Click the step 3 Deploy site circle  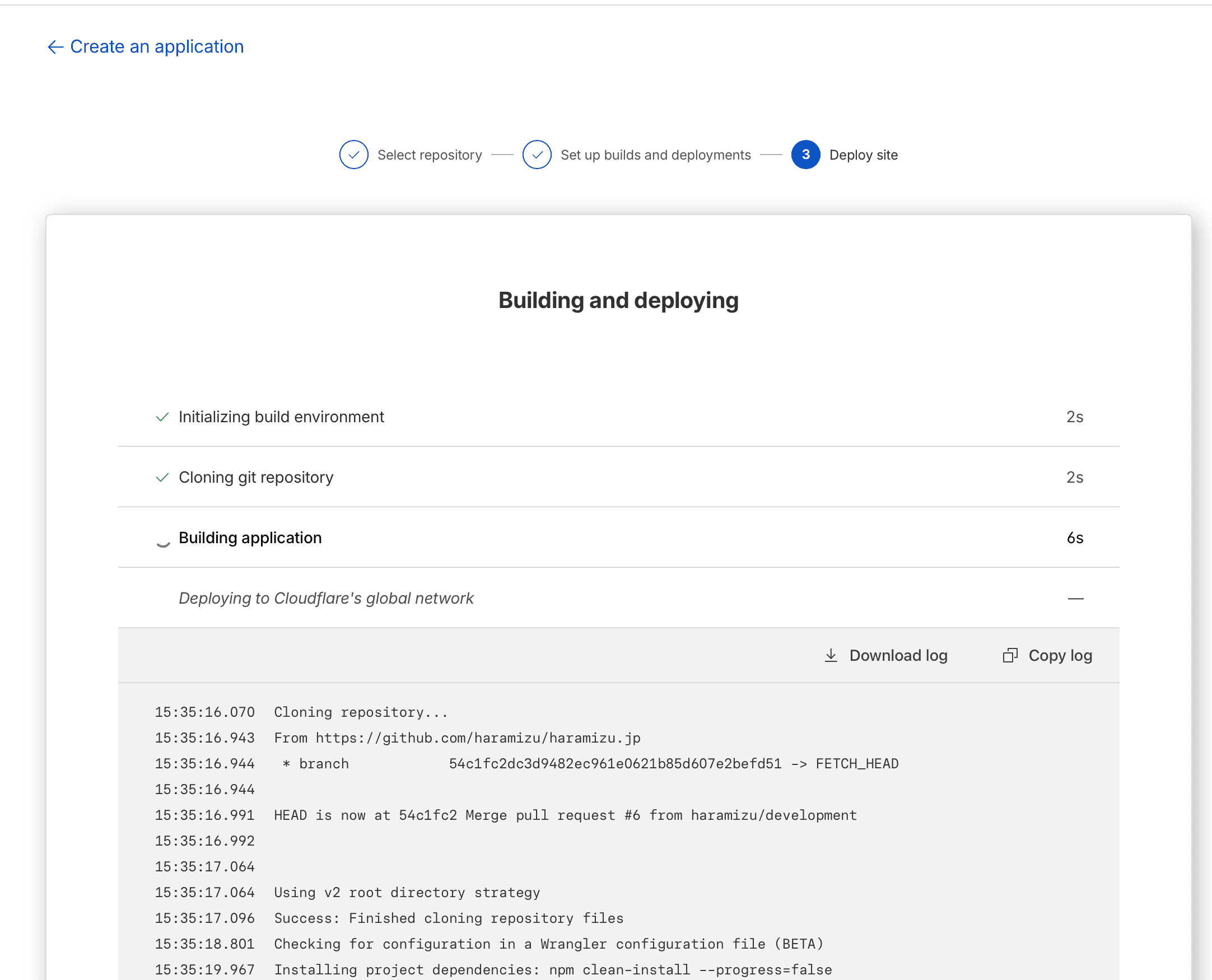(805, 155)
